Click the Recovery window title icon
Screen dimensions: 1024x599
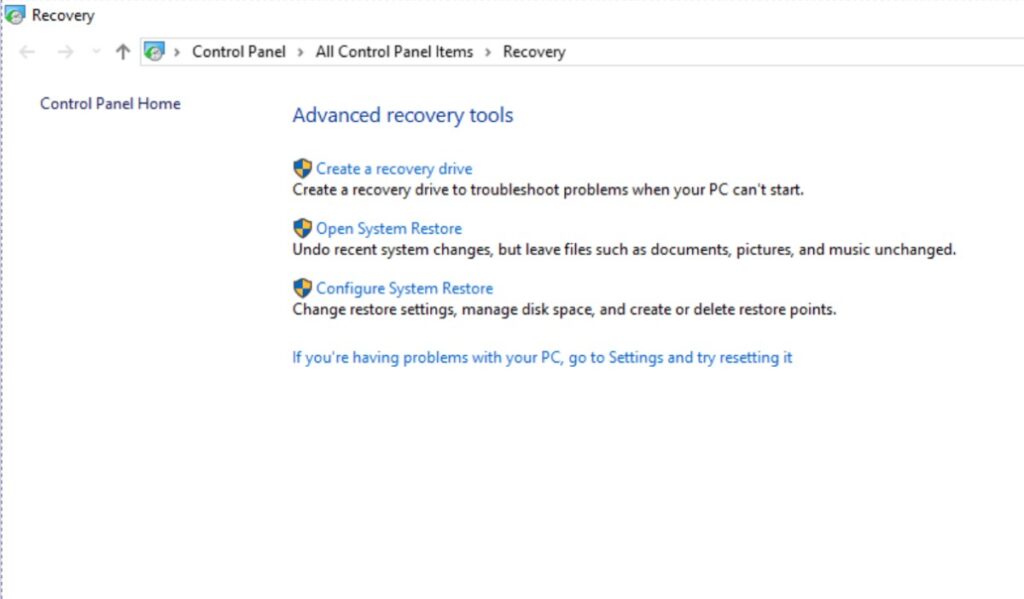coord(14,14)
